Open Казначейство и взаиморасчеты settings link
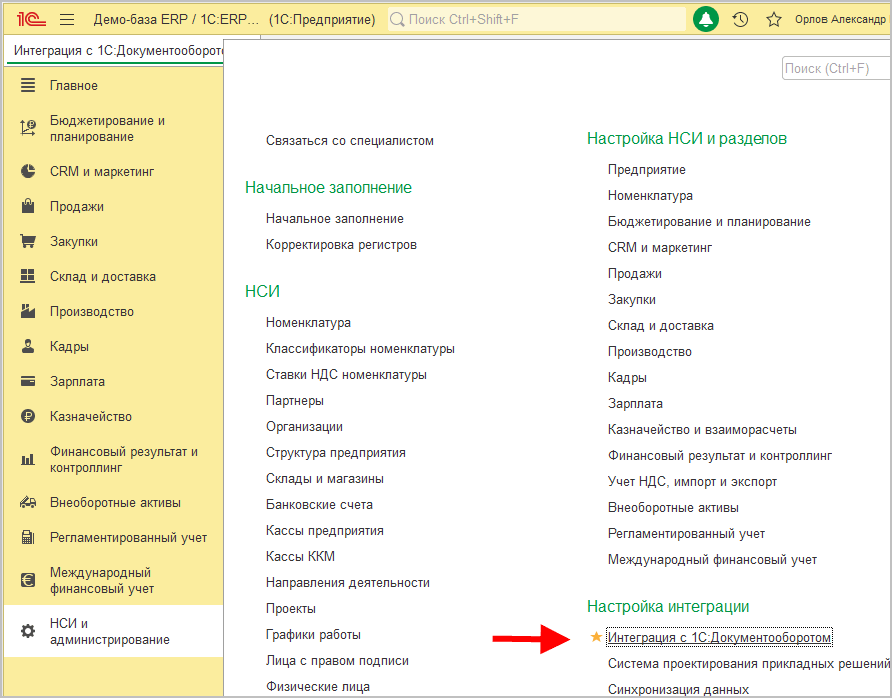The image size is (892, 698). (x=702, y=429)
